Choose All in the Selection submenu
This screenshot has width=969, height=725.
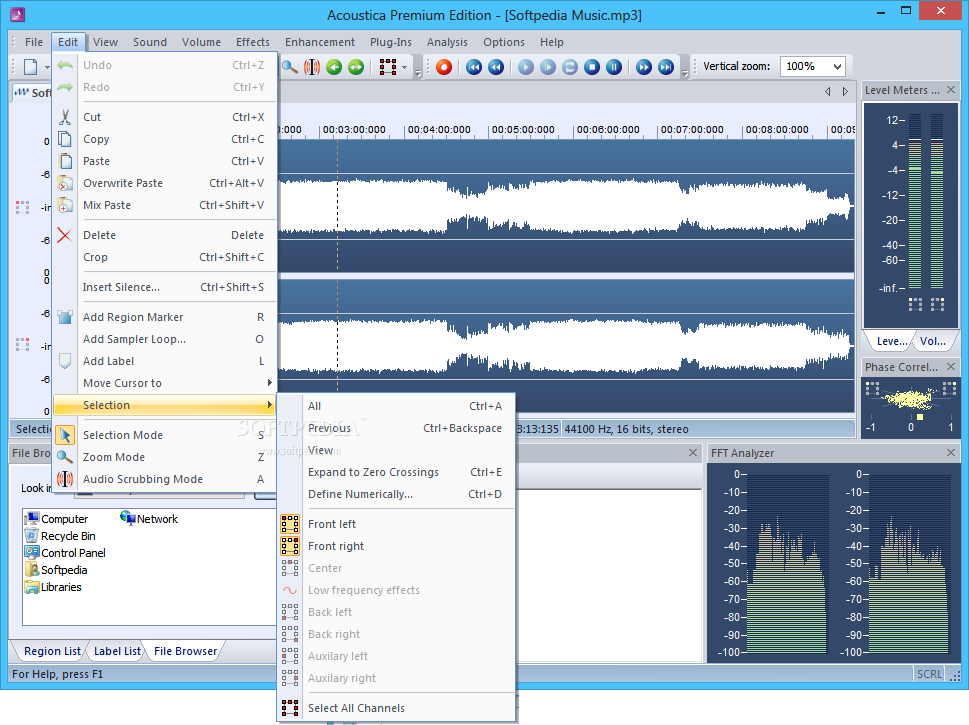tap(396, 406)
